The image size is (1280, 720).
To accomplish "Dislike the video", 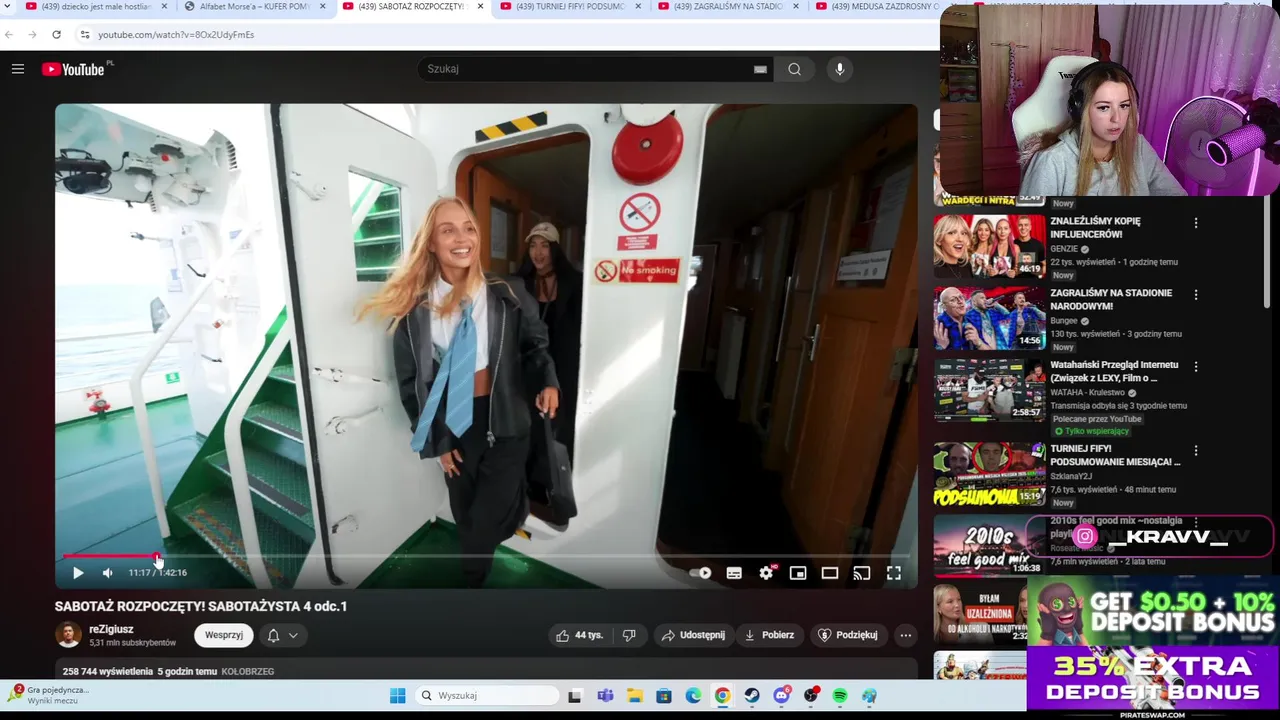I will coord(629,635).
